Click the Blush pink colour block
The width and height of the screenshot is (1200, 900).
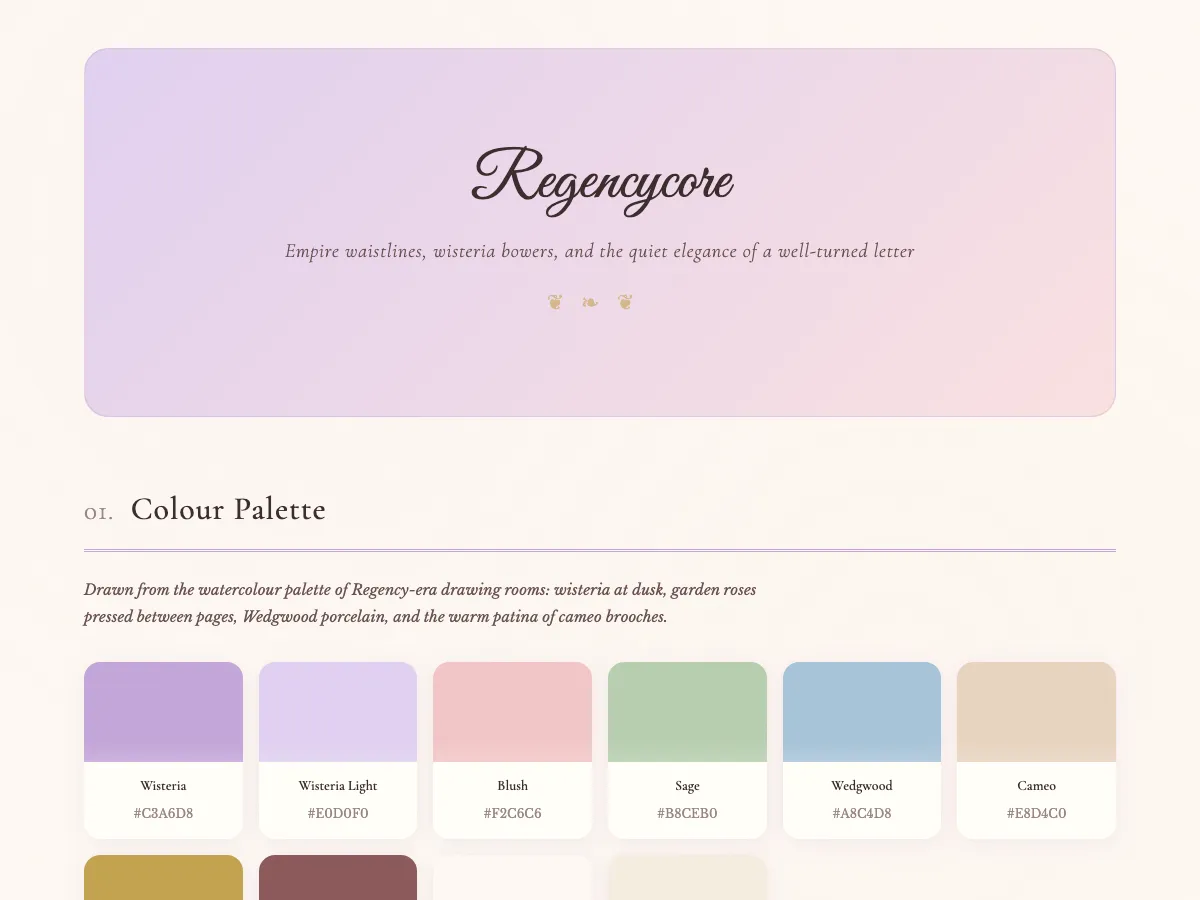(512, 710)
